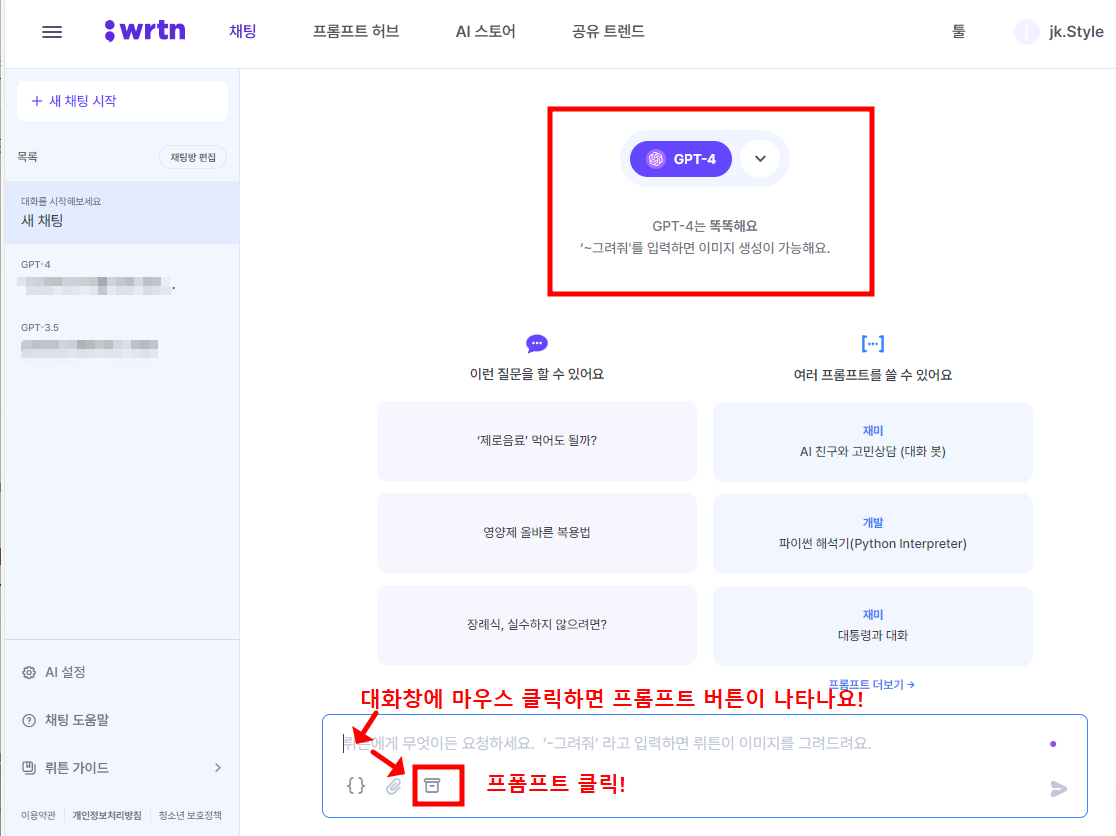Viewport: 1116px width, 836px height.
Task: Select the 파이썬 해석기 prompt card
Action: [x=873, y=534]
